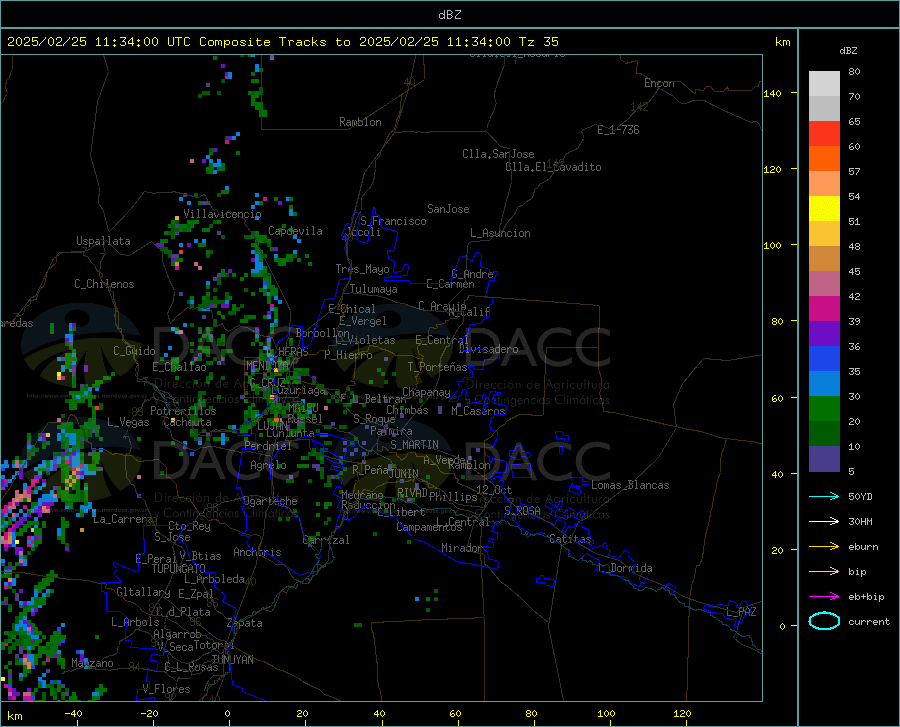The image size is (900, 727).
Task: Click the 'V_Flores' map label
Action: (166, 689)
